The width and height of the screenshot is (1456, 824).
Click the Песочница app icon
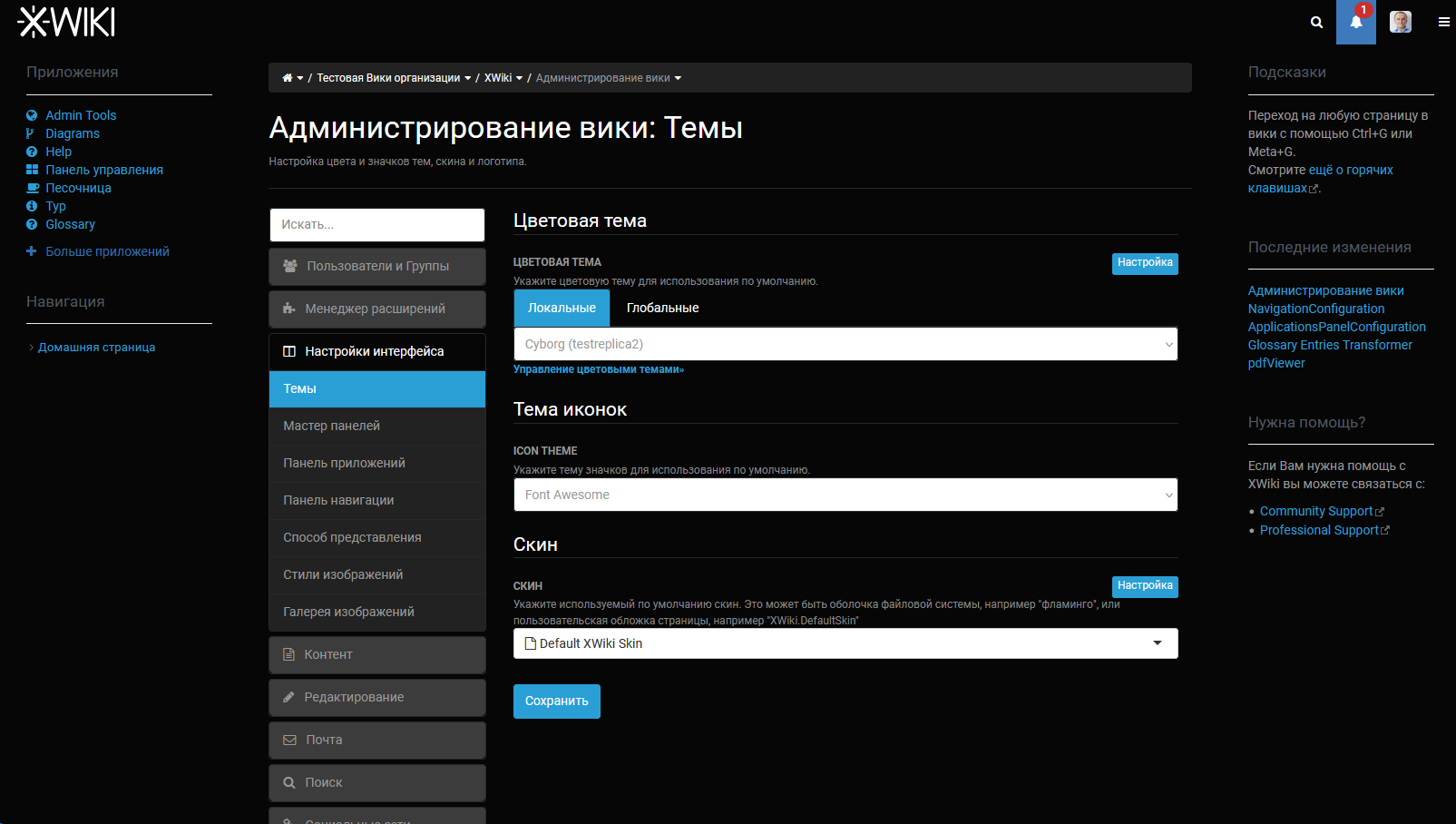click(32, 188)
